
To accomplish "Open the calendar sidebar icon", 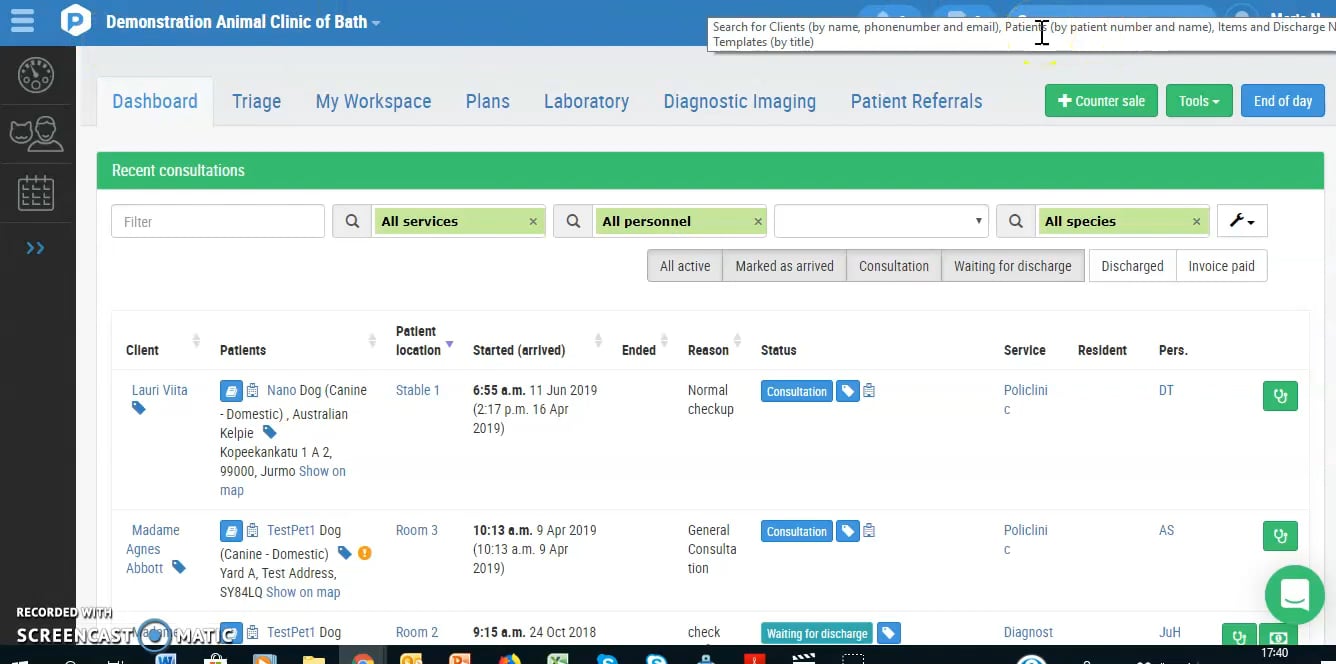I will point(36,192).
